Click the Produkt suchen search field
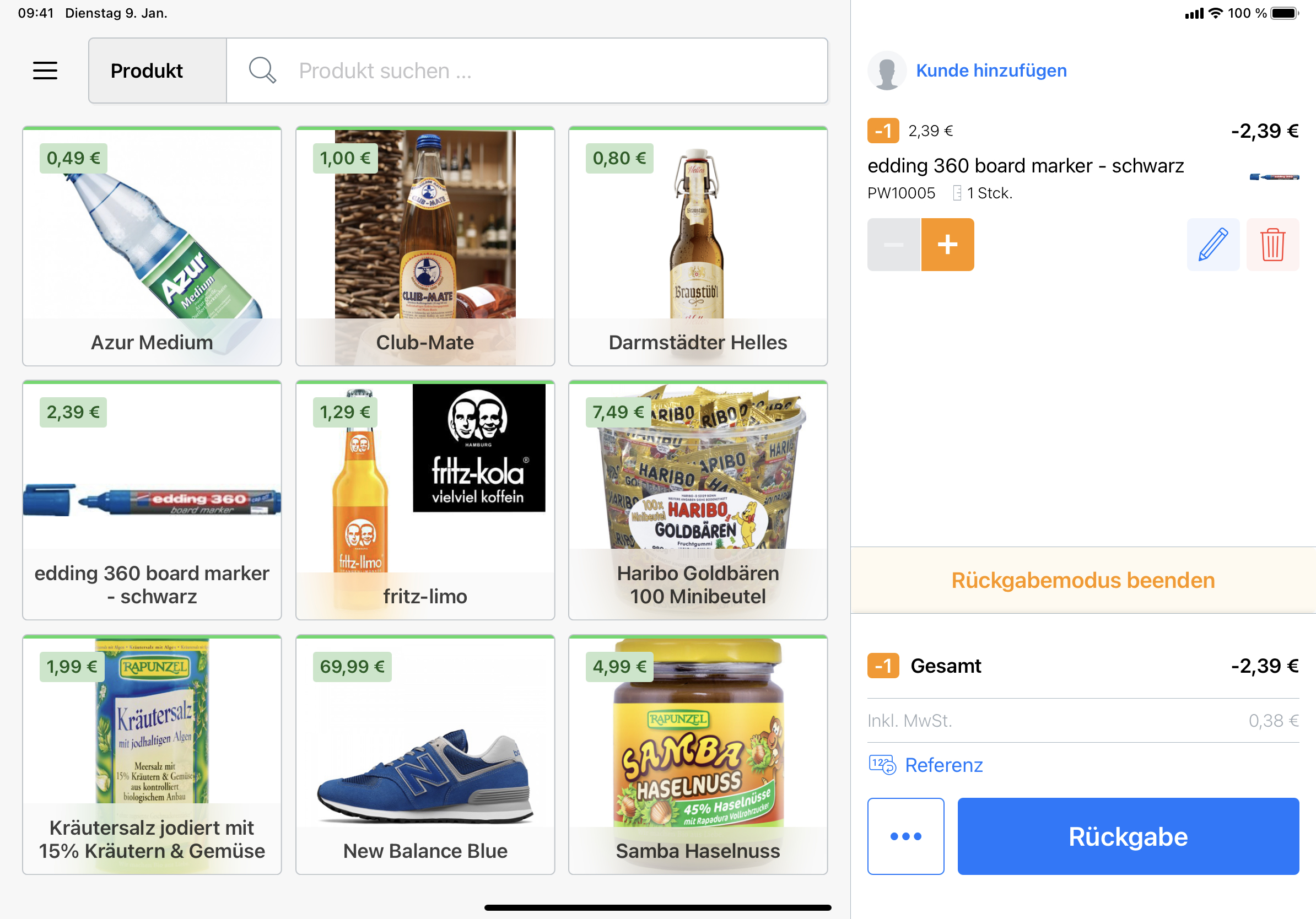Screen dimensions: 1316x919 point(527,71)
